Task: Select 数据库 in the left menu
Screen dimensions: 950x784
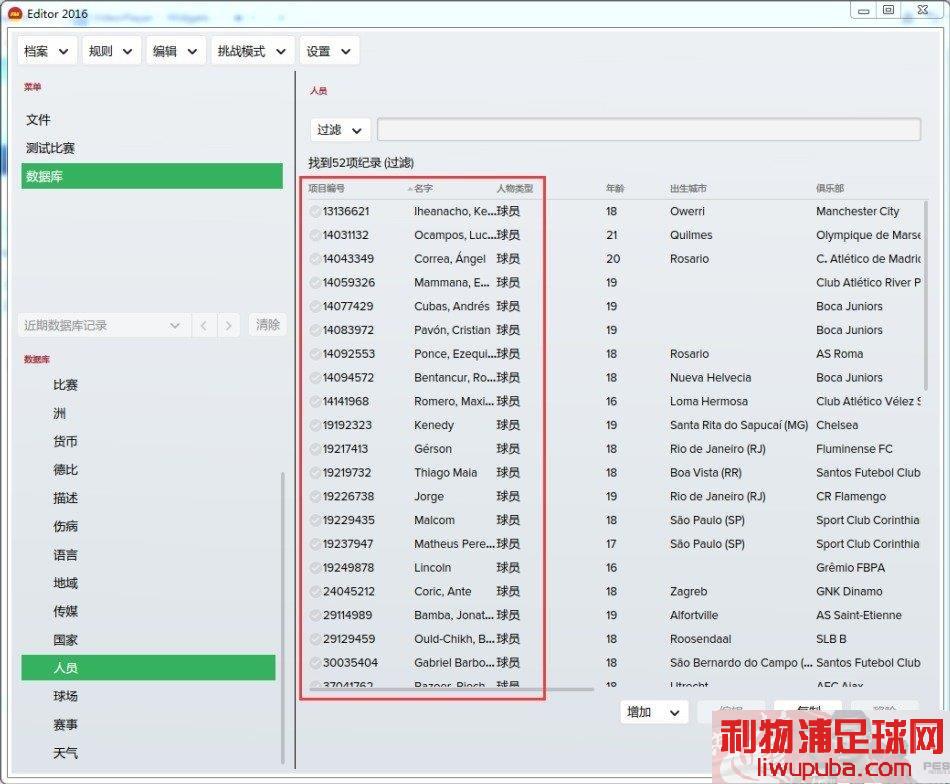Action: 151,176
